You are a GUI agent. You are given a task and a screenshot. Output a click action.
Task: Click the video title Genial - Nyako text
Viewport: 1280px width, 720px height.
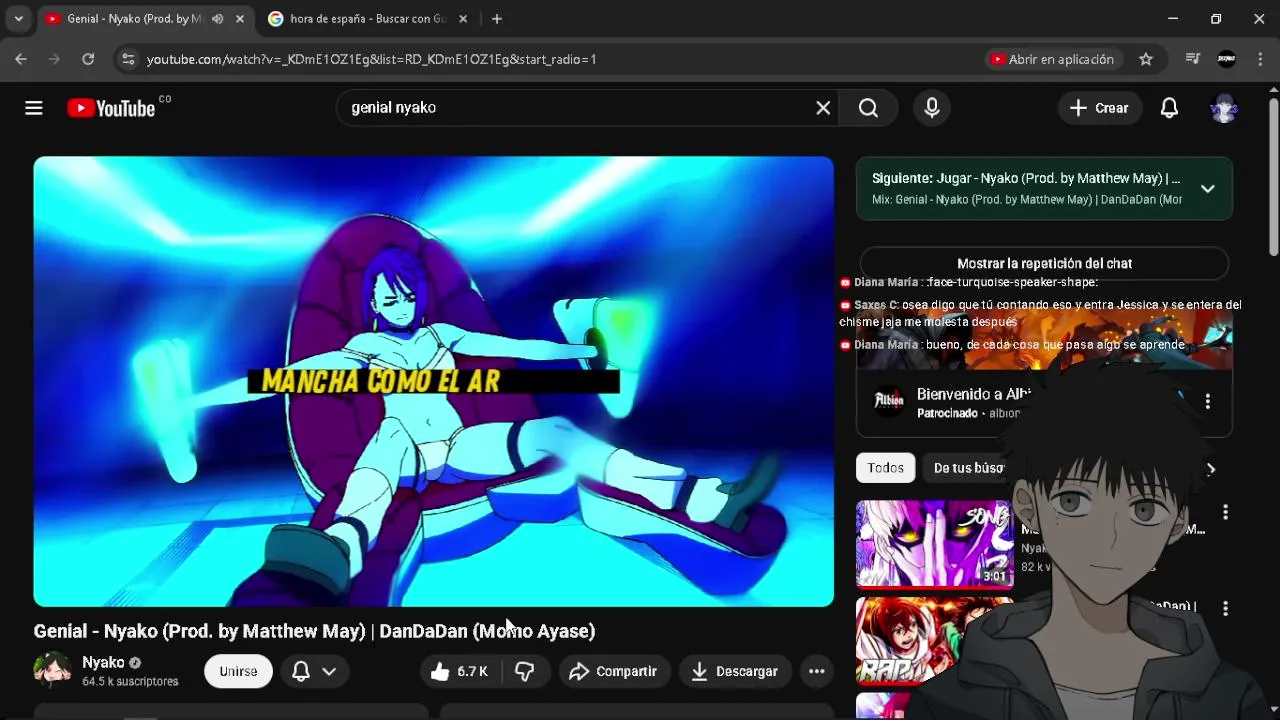(314, 631)
